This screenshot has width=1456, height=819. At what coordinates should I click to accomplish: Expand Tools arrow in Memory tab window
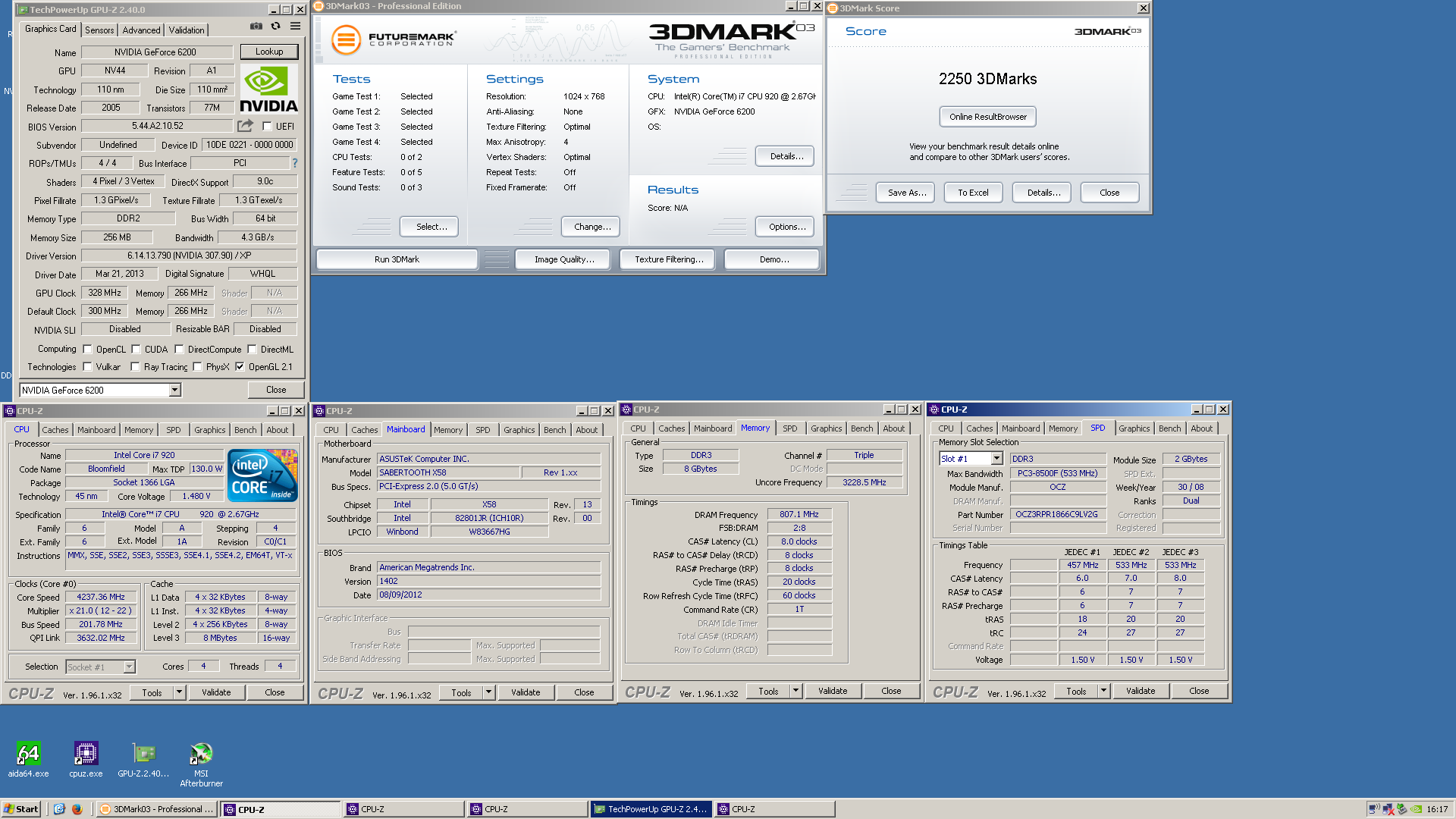(795, 691)
